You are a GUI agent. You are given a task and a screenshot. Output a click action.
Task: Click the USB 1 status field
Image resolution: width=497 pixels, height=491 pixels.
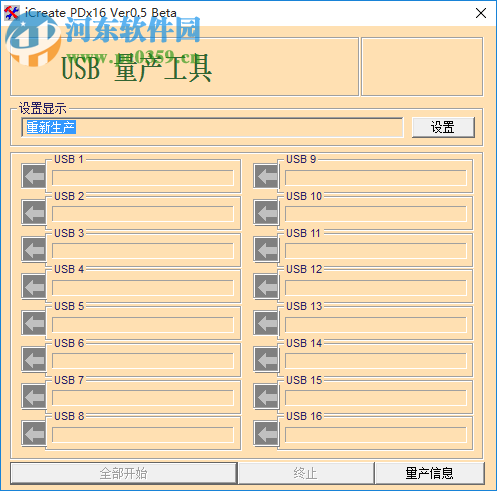coord(143,178)
